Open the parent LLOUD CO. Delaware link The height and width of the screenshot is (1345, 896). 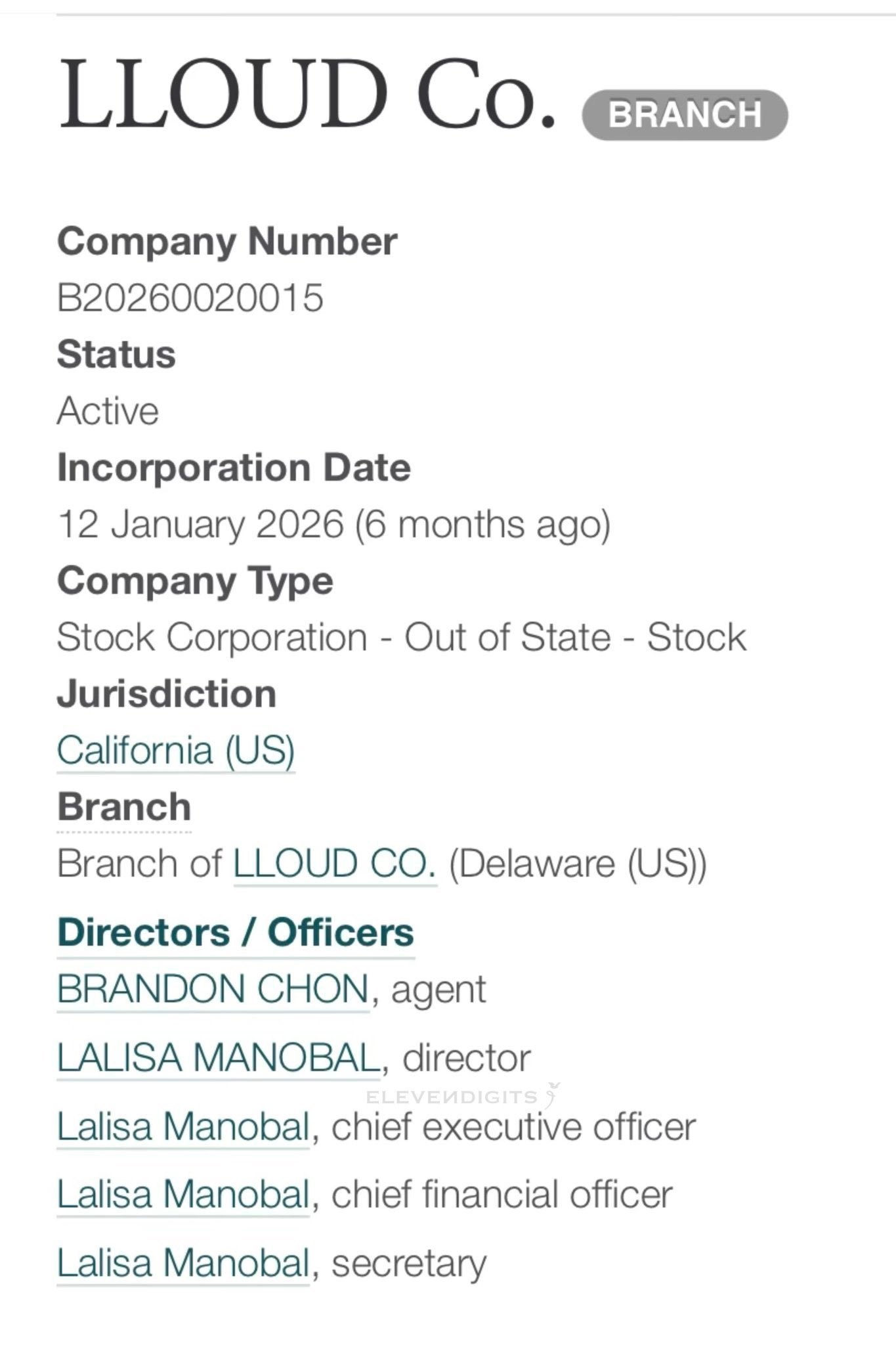pyautogui.click(x=335, y=863)
